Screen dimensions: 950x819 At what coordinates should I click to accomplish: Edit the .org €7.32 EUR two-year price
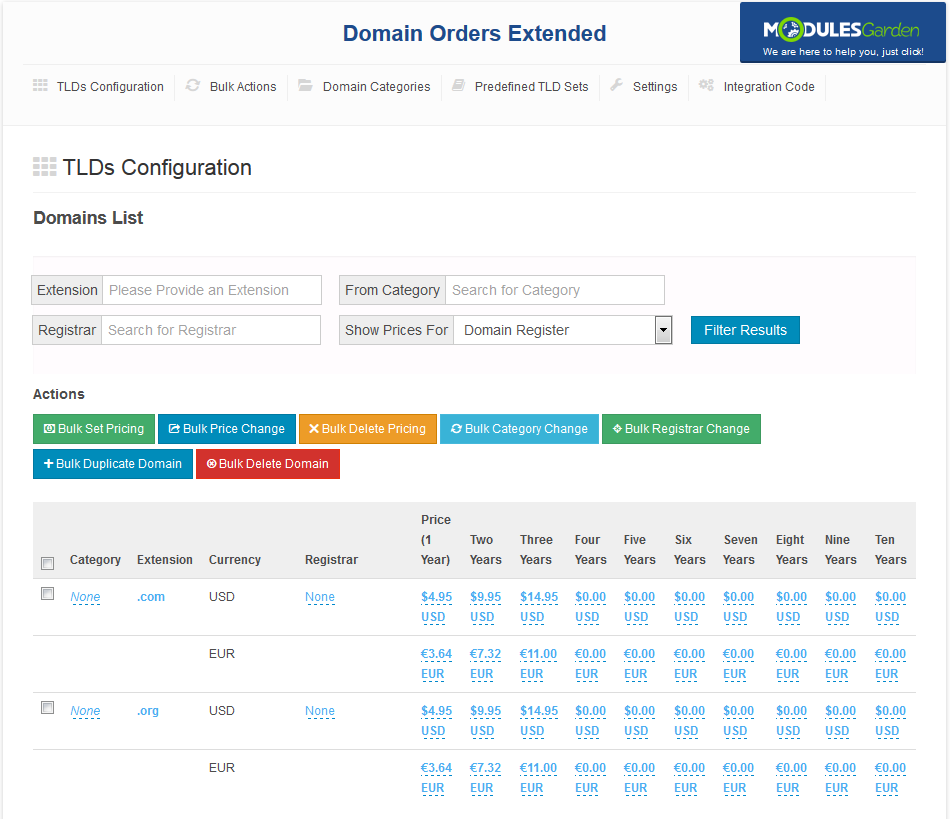485,777
